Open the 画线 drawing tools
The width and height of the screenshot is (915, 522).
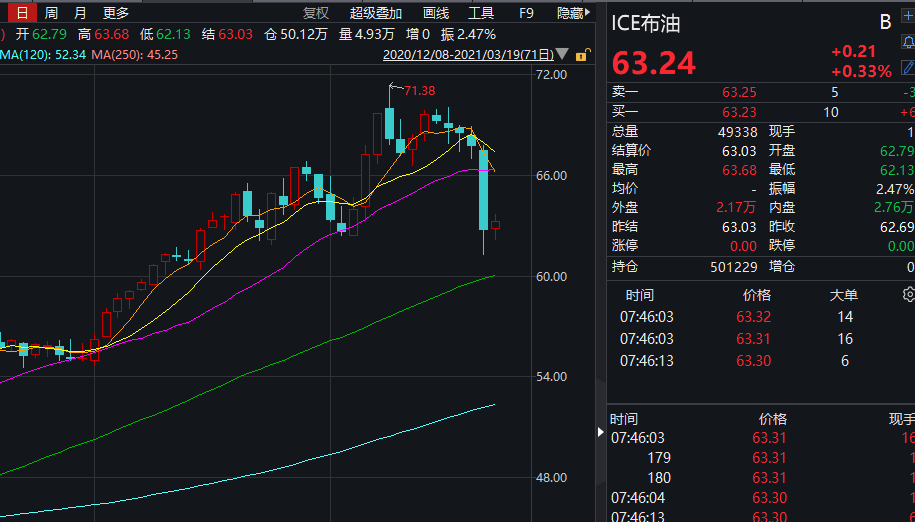click(x=436, y=13)
